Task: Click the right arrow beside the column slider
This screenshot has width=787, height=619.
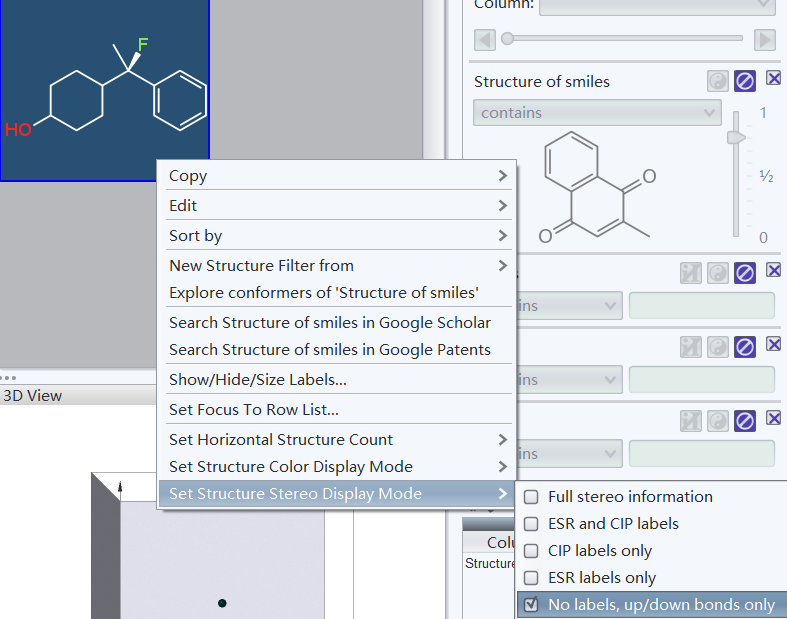Action: [x=765, y=39]
